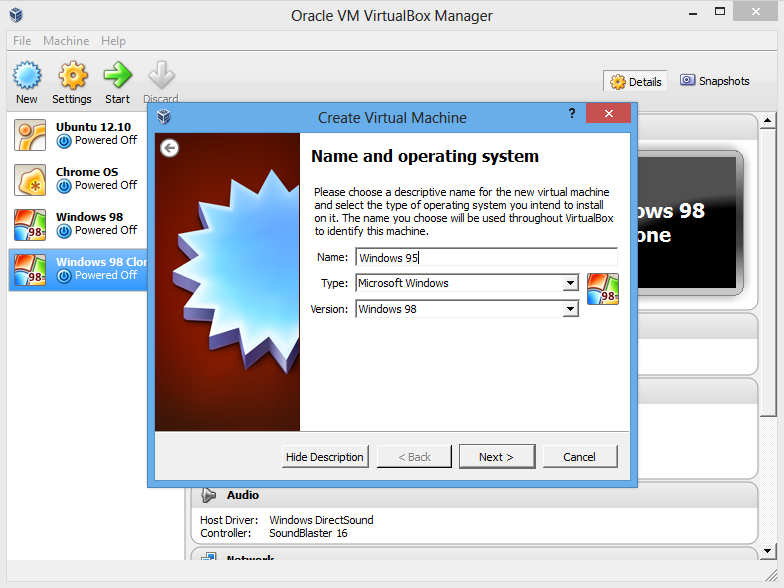Open the Type dropdown arrow
The height and width of the screenshot is (588, 784).
570,283
